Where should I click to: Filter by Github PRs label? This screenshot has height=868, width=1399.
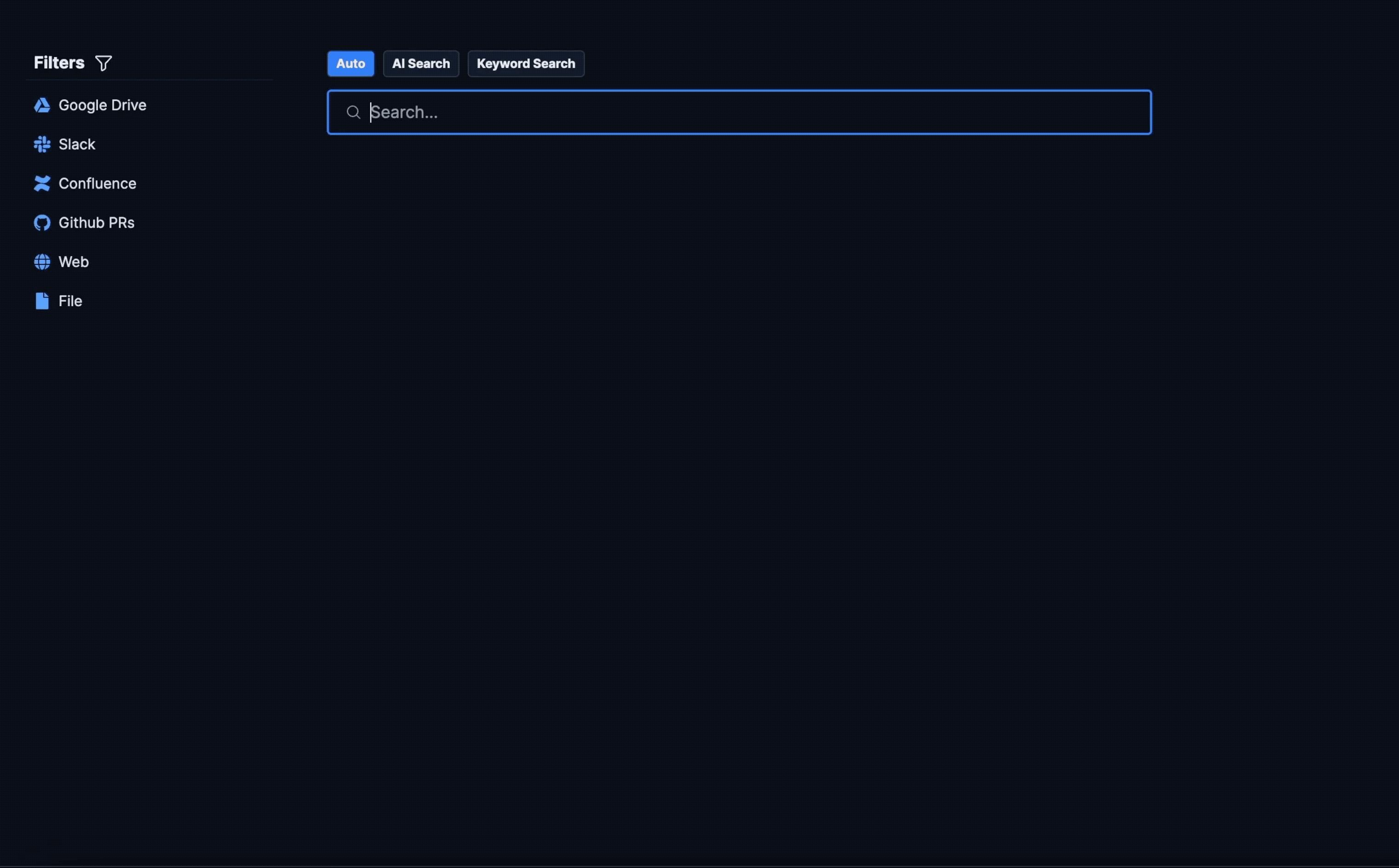coord(97,223)
